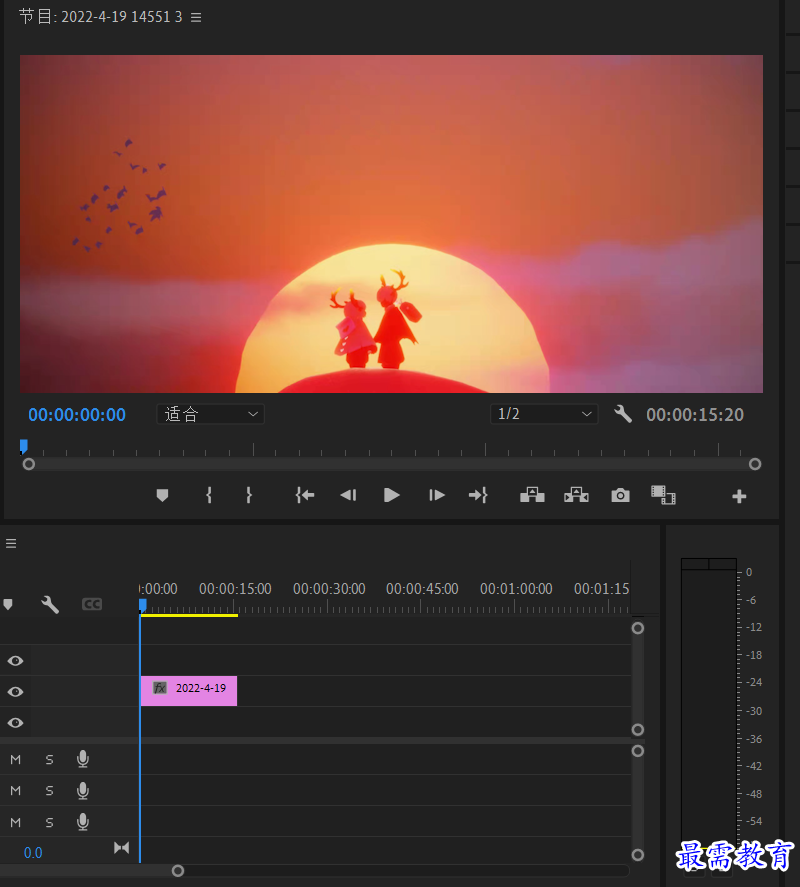Screen dimensions: 800x887
Task: Open the playback resolution dropdown 1/2
Action: pos(544,414)
